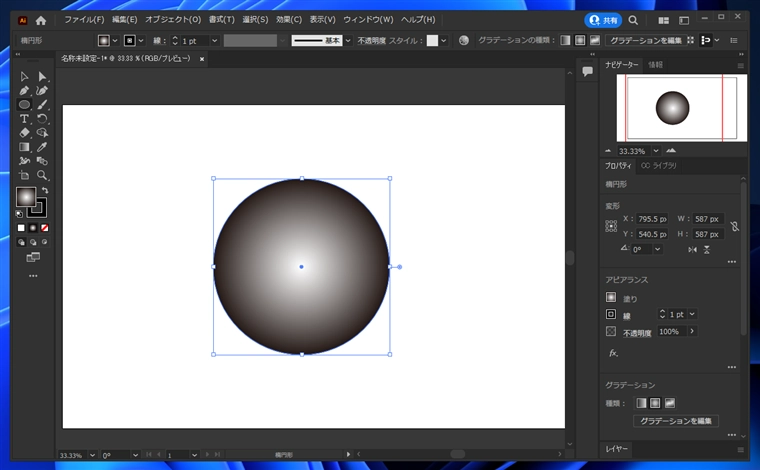Open graphic style dropdown in control bar
Image resolution: width=760 pixels, height=470 pixels.
443,41
